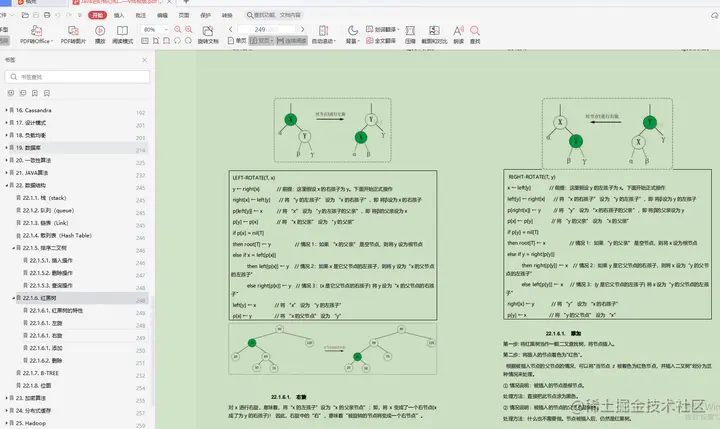Click the 全文翻译 full translation tool
Viewport: 720px width, 429px height.
pos(381,41)
